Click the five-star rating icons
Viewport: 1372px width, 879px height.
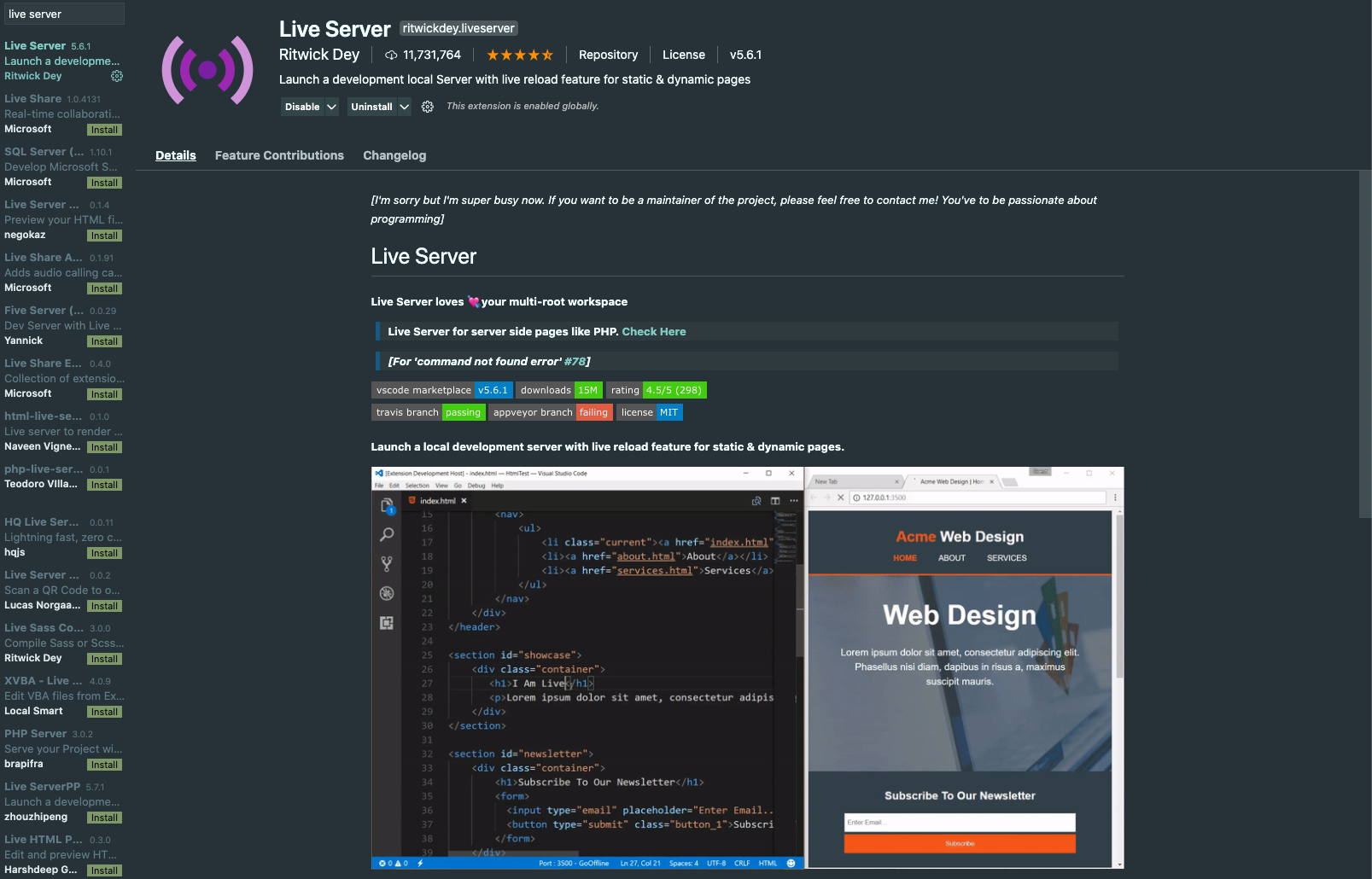click(520, 55)
